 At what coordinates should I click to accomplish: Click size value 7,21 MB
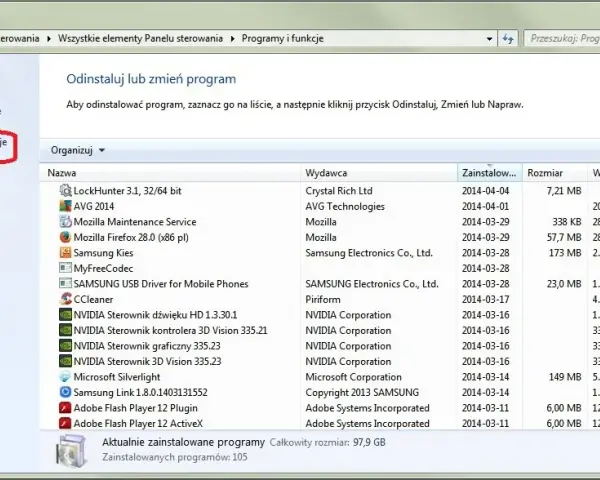(564, 191)
